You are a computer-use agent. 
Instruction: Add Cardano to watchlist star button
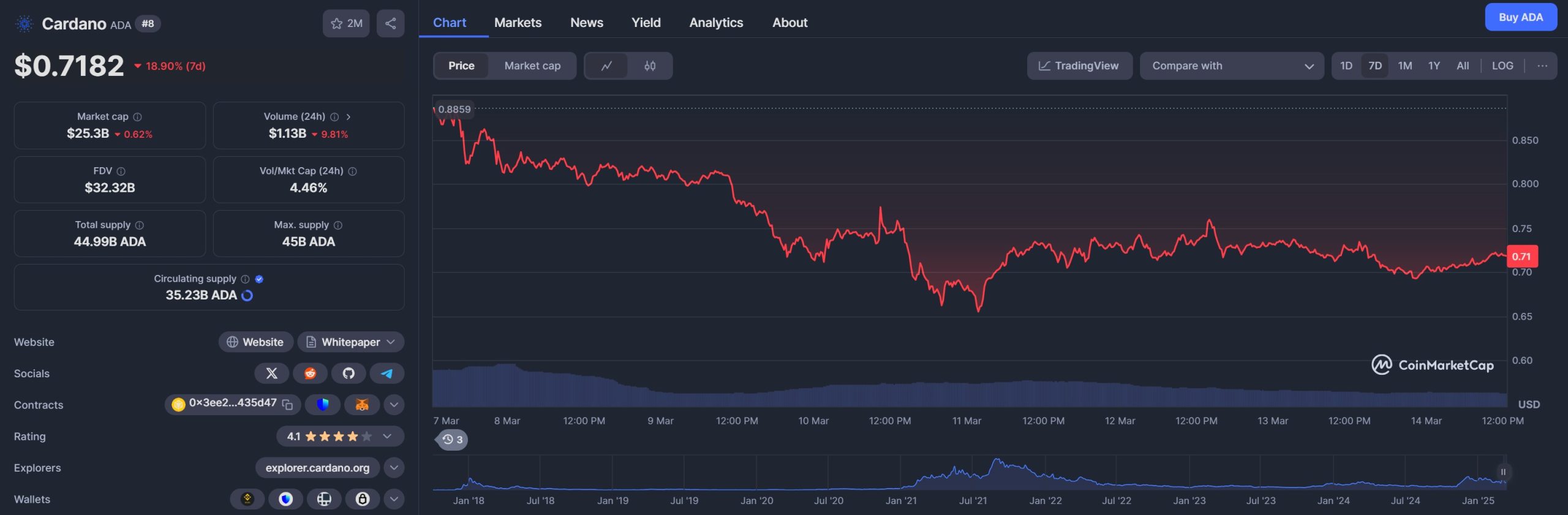pyautogui.click(x=346, y=24)
